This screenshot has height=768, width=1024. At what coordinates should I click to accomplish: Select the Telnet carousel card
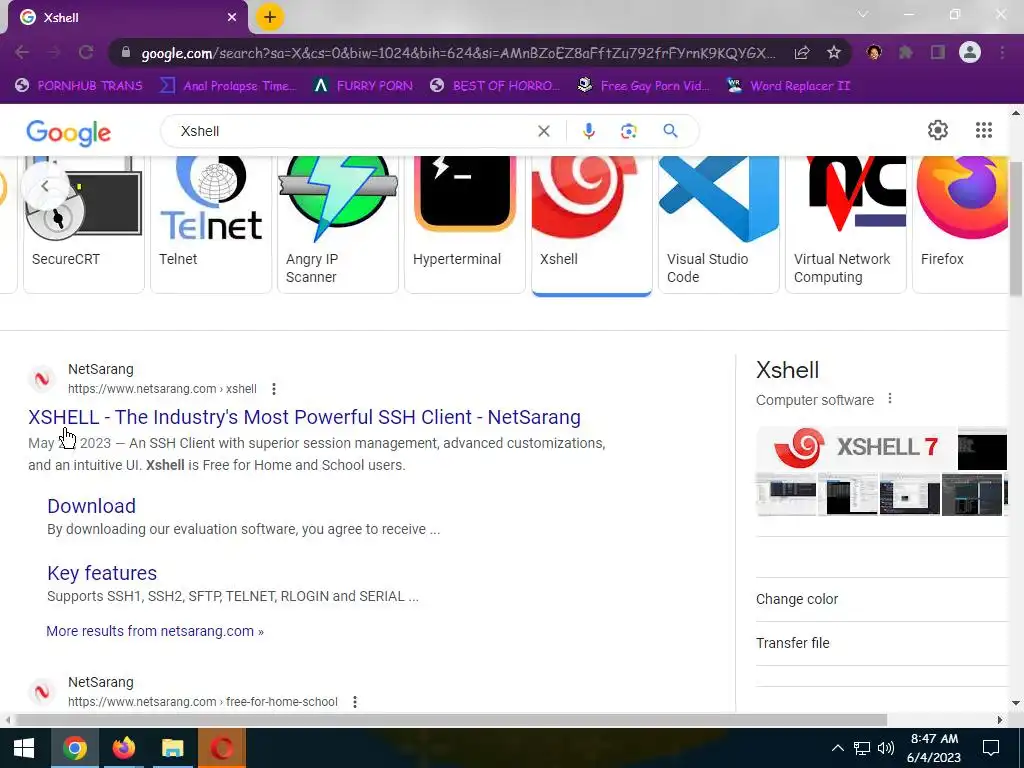211,224
